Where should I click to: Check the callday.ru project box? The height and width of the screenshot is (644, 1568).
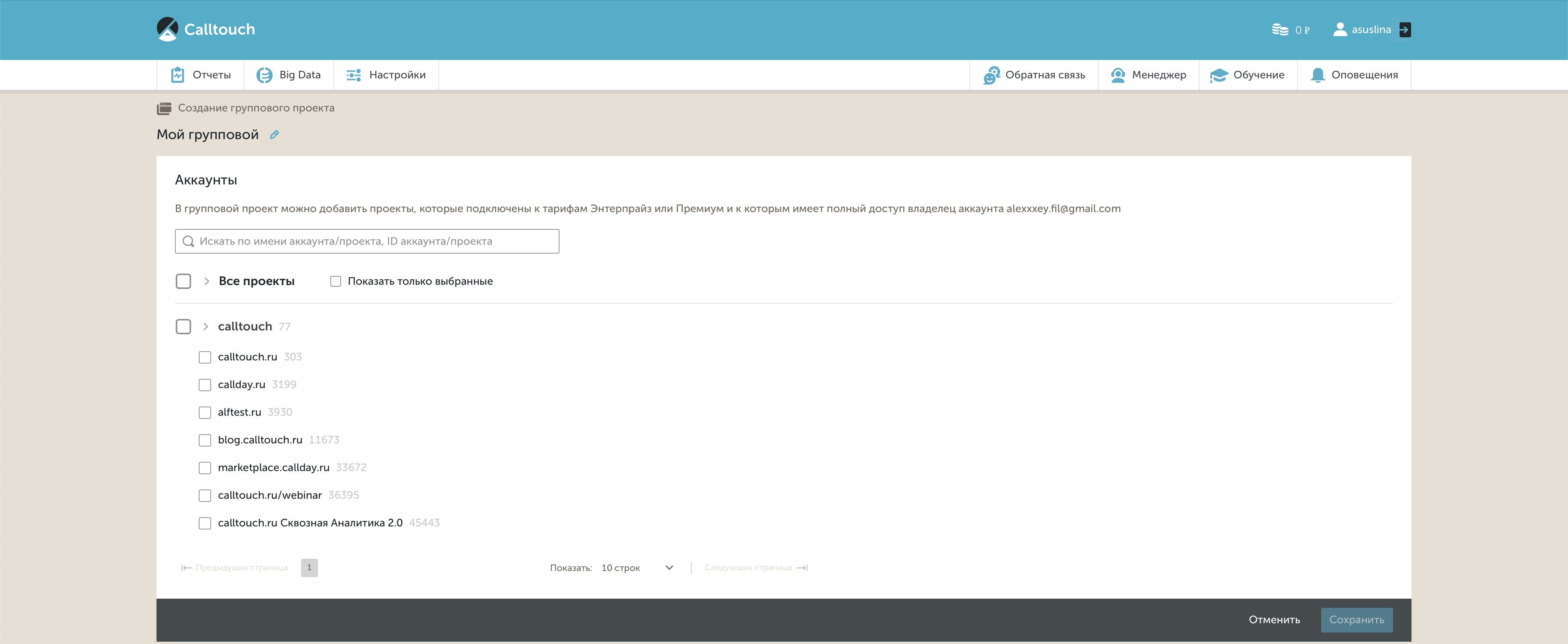[205, 385]
